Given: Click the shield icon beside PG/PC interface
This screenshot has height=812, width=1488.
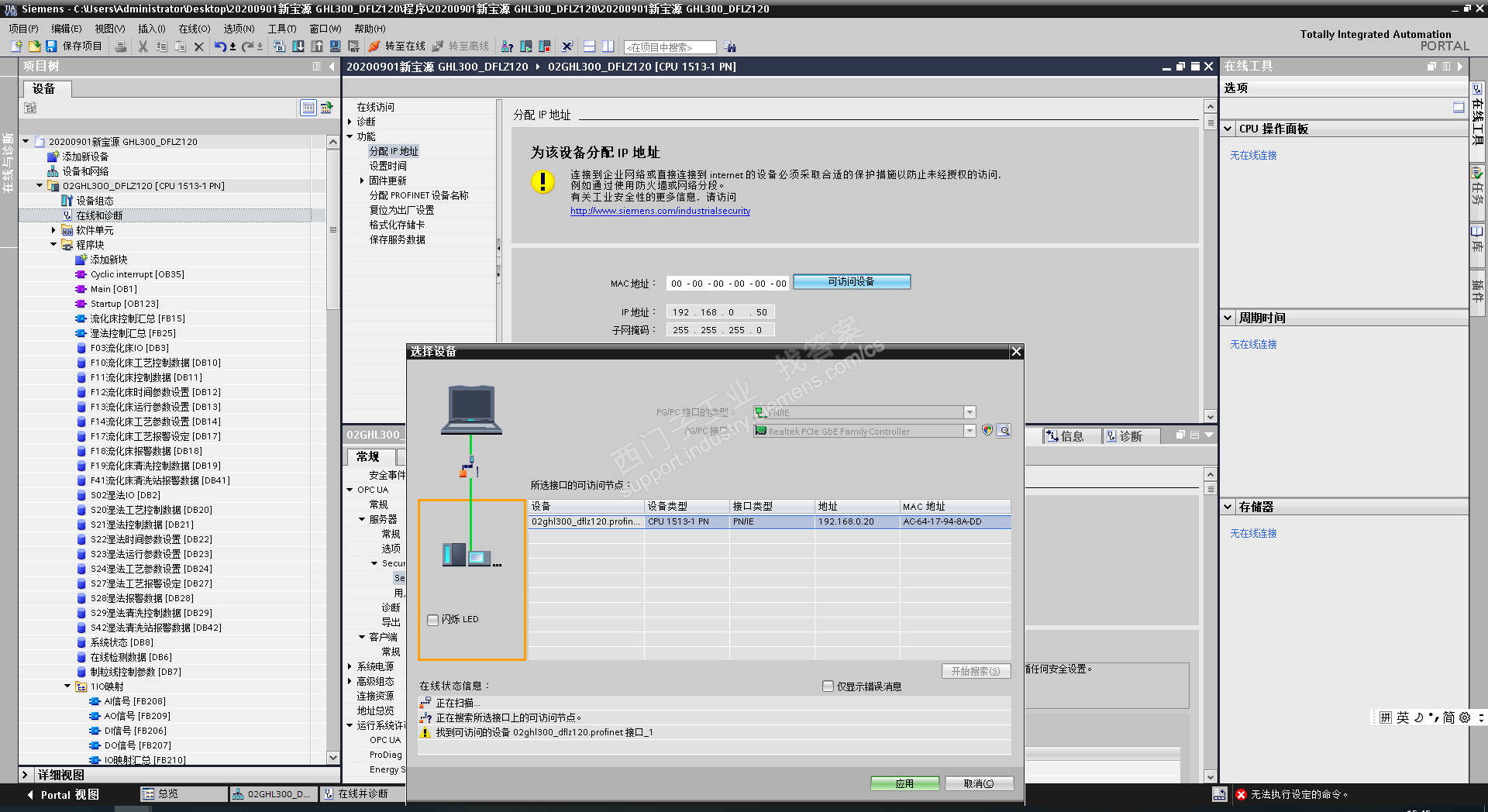Looking at the screenshot, I should 987,431.
